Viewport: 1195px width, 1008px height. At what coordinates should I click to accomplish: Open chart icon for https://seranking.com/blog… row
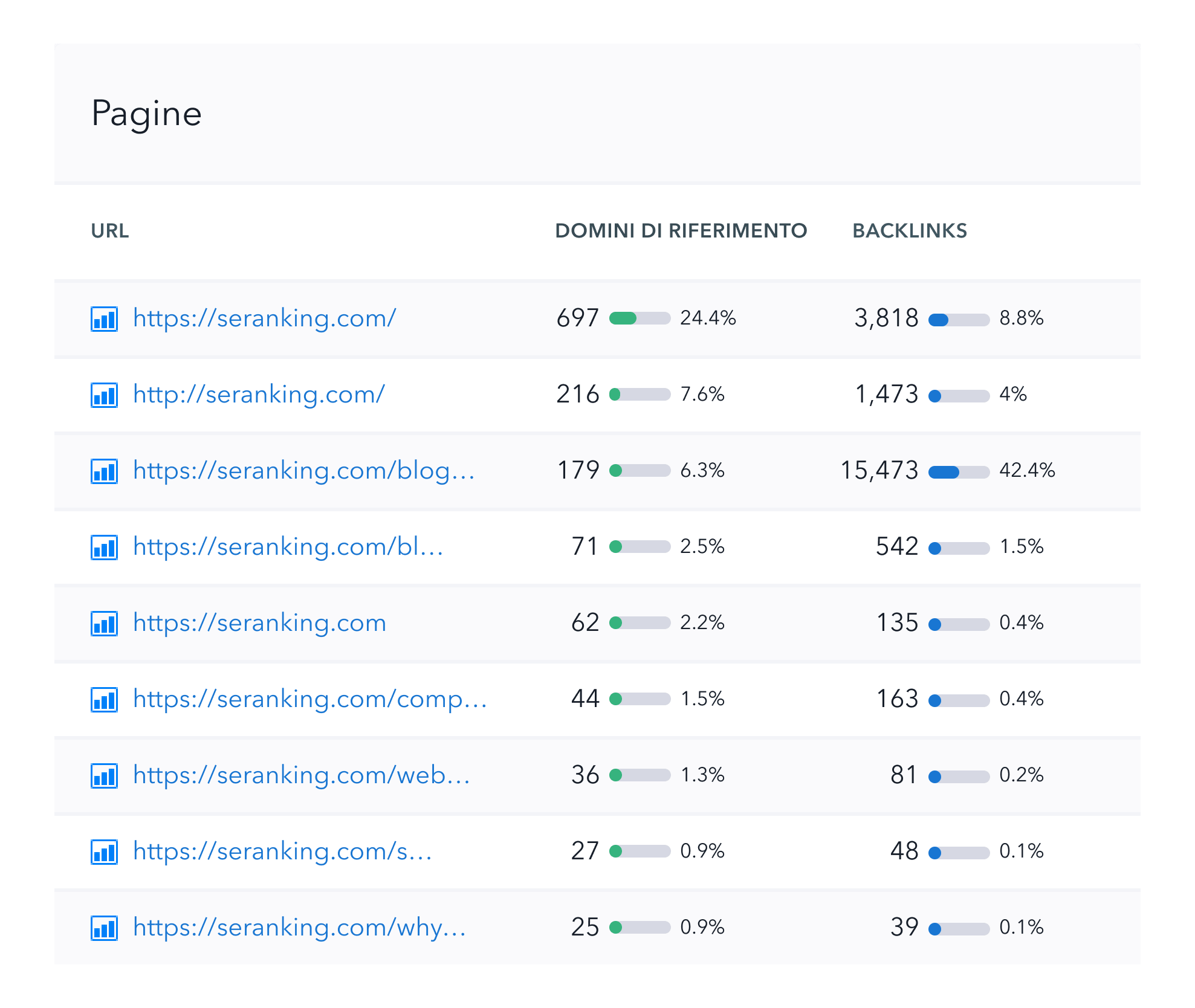point(104,471)
